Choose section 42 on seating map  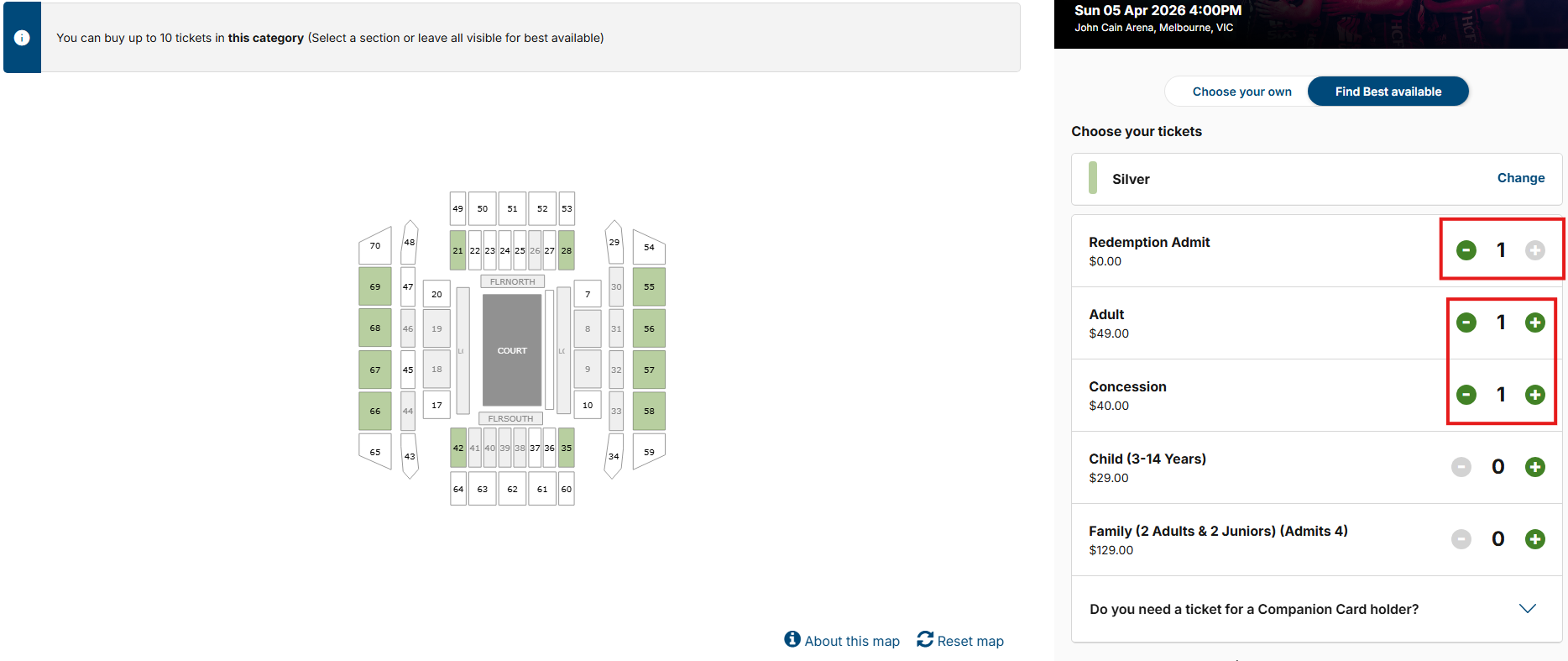pyautogui.click(x=457, y=448)
